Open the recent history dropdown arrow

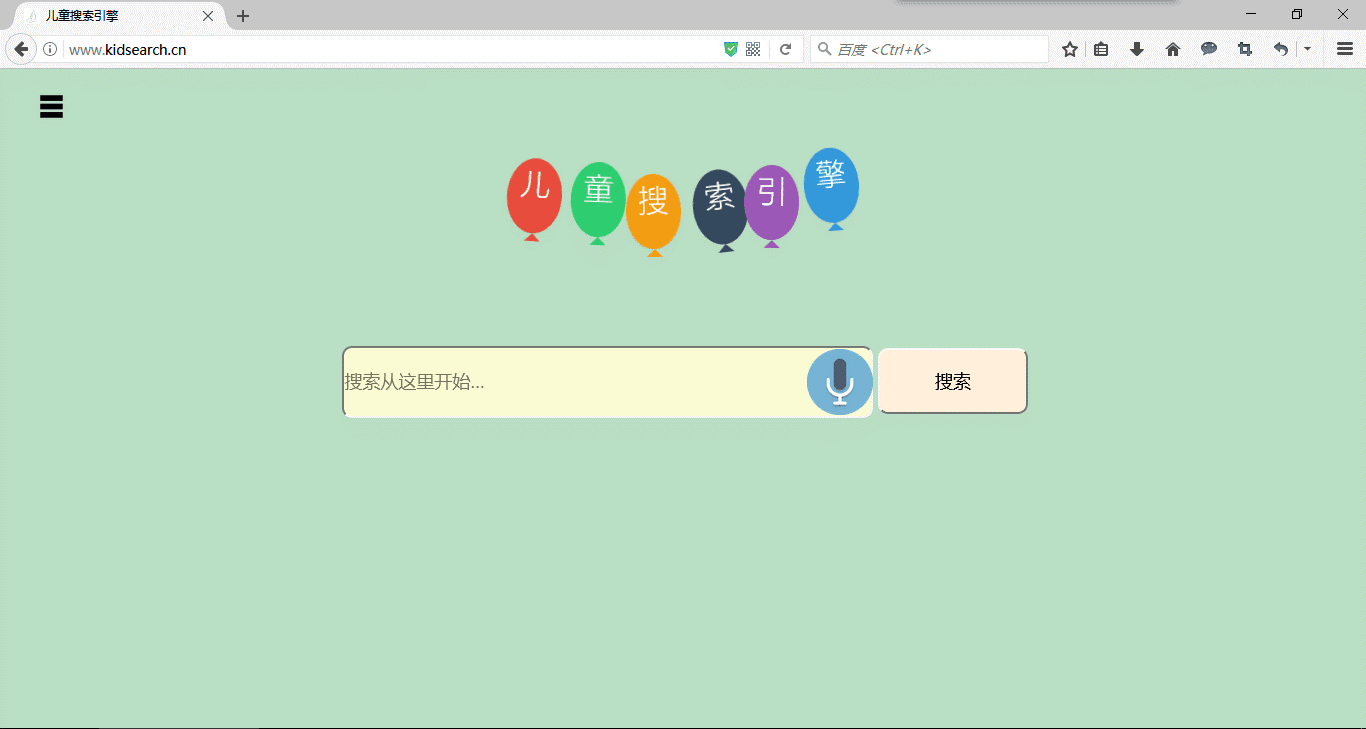(x=1307, y=48)
